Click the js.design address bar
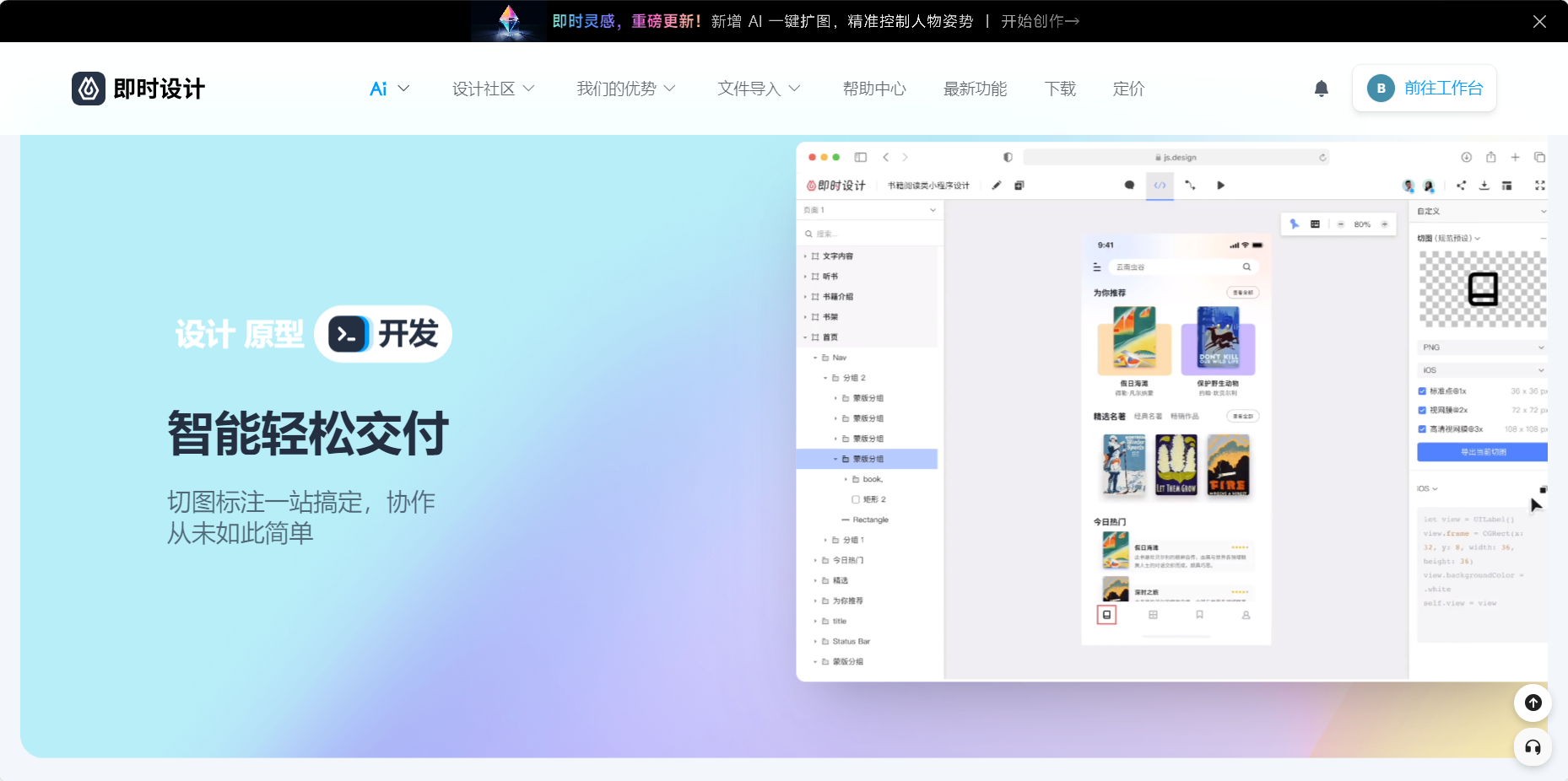1568x781 pixels. point(1176,157)
